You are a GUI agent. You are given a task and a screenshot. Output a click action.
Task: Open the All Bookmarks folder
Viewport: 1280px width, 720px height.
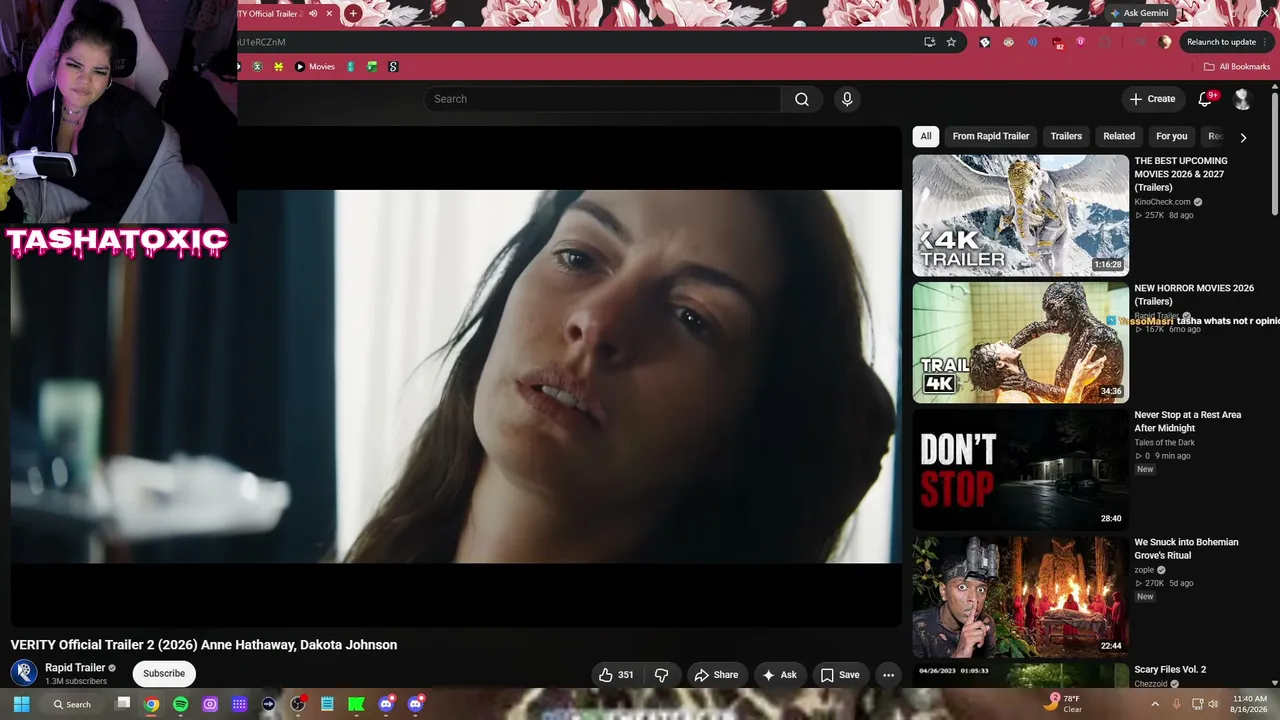point(1237,67)
